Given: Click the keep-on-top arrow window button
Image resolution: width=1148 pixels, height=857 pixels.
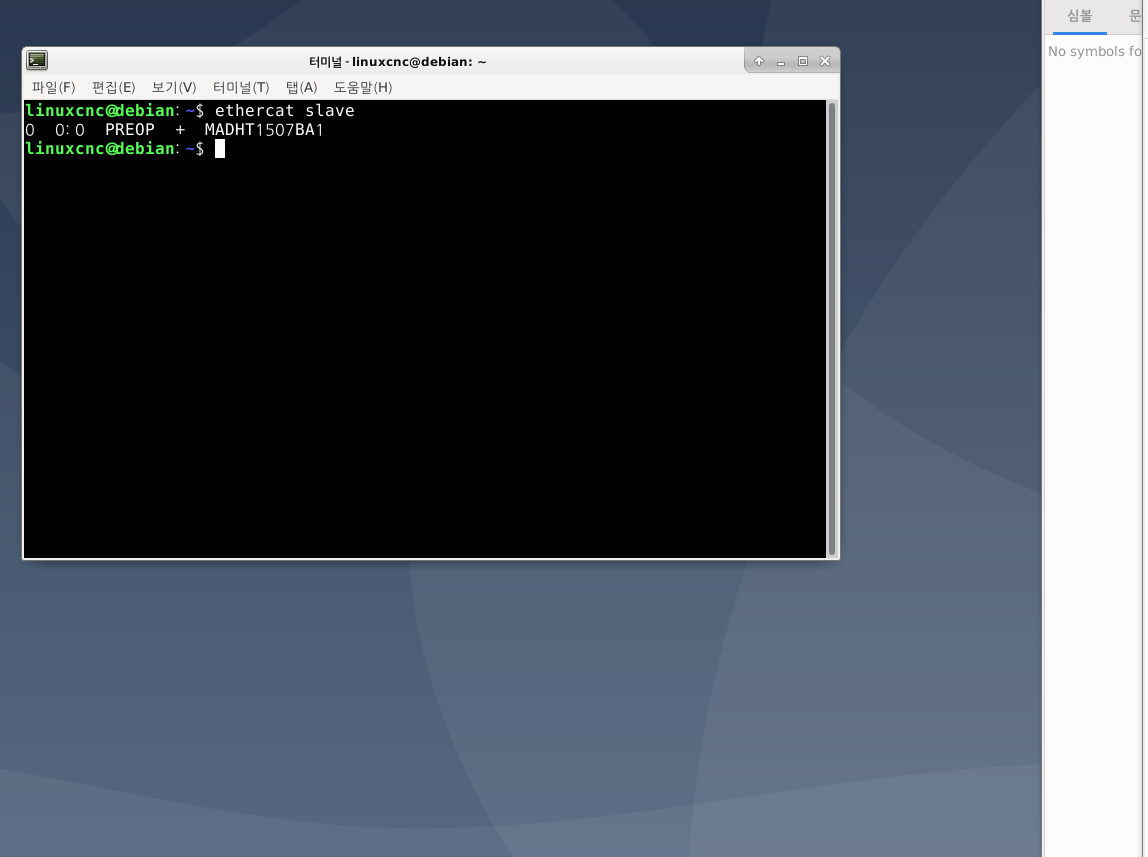Looking at the screenshot, I should click(758, 61).
